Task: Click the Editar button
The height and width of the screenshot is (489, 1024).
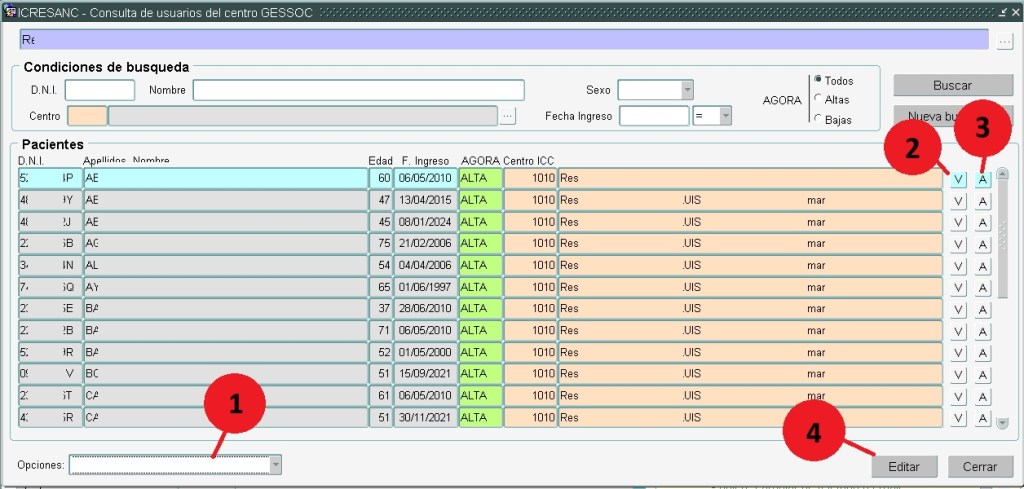Action: [x=904, y=467]
